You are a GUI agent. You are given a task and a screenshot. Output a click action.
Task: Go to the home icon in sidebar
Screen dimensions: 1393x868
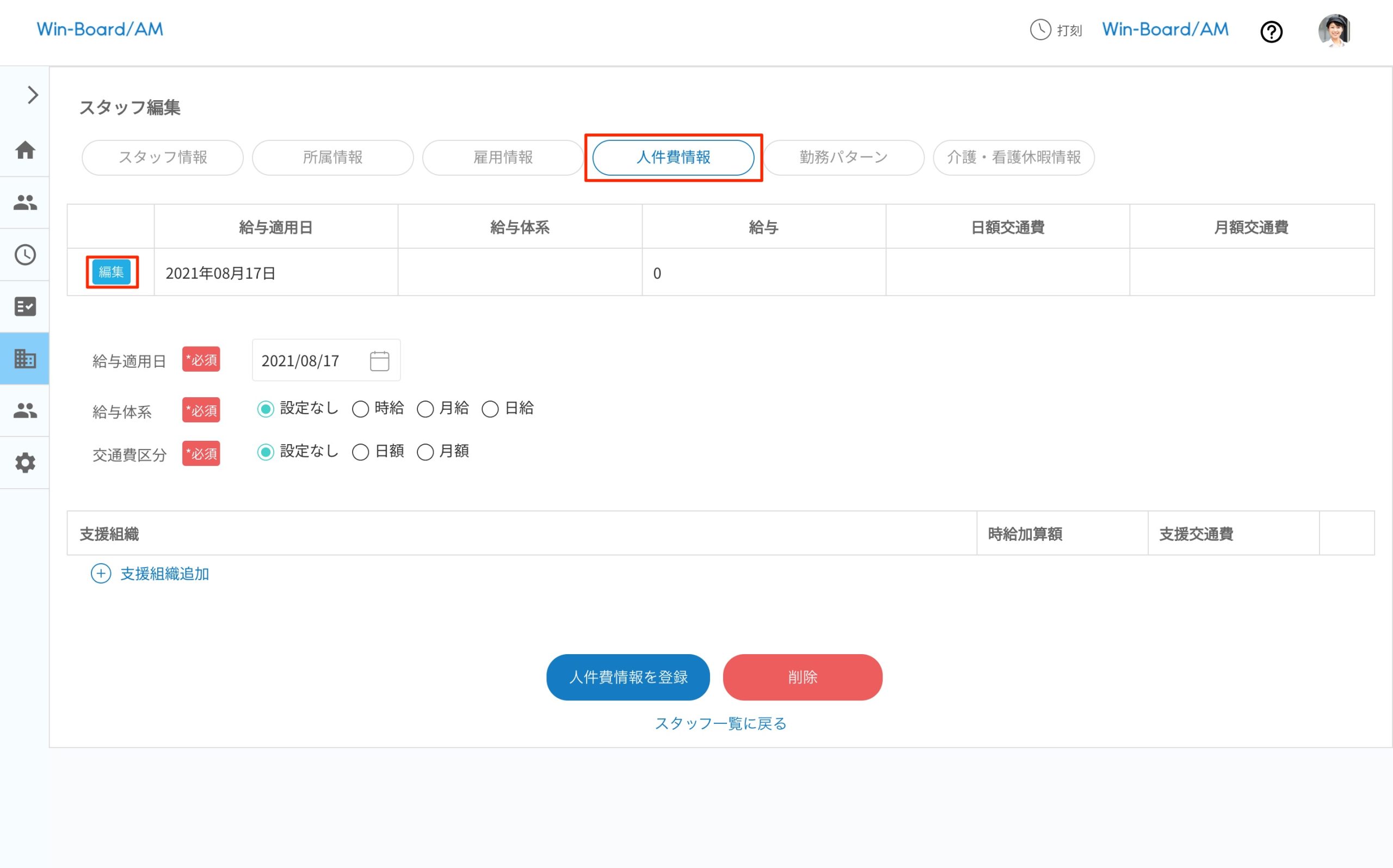tap(24, 150)
